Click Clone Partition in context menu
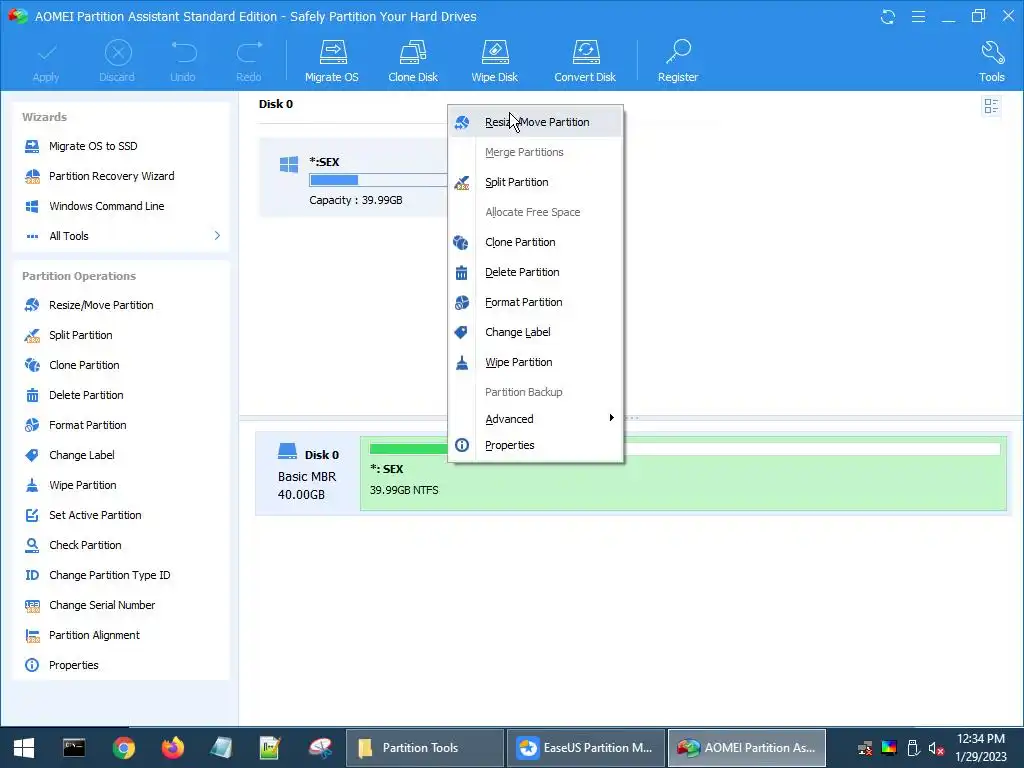The image size is (1024, 768). pyautogui.click(x=536, y=242)
